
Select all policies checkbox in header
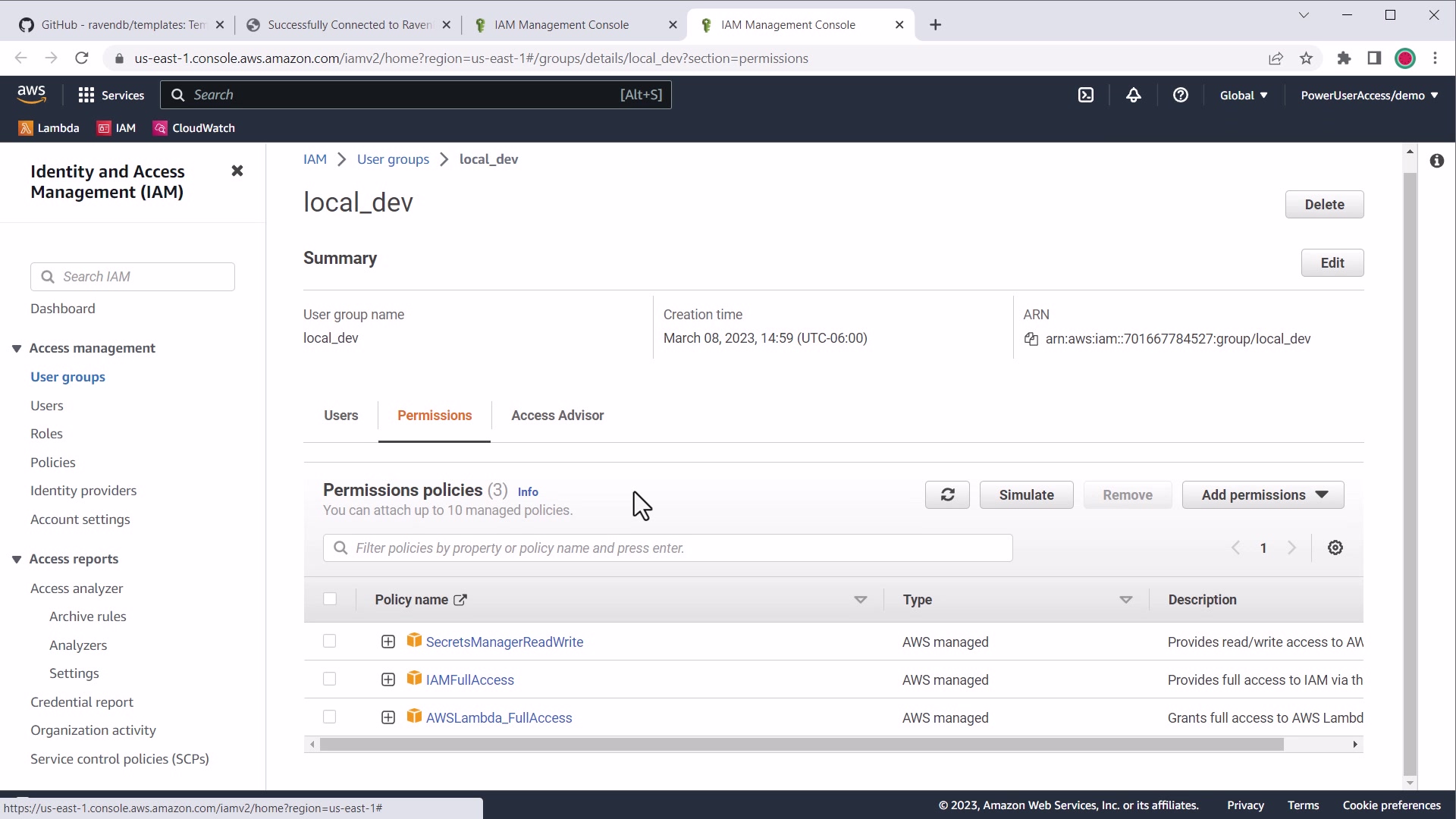[x=330, y=599]
